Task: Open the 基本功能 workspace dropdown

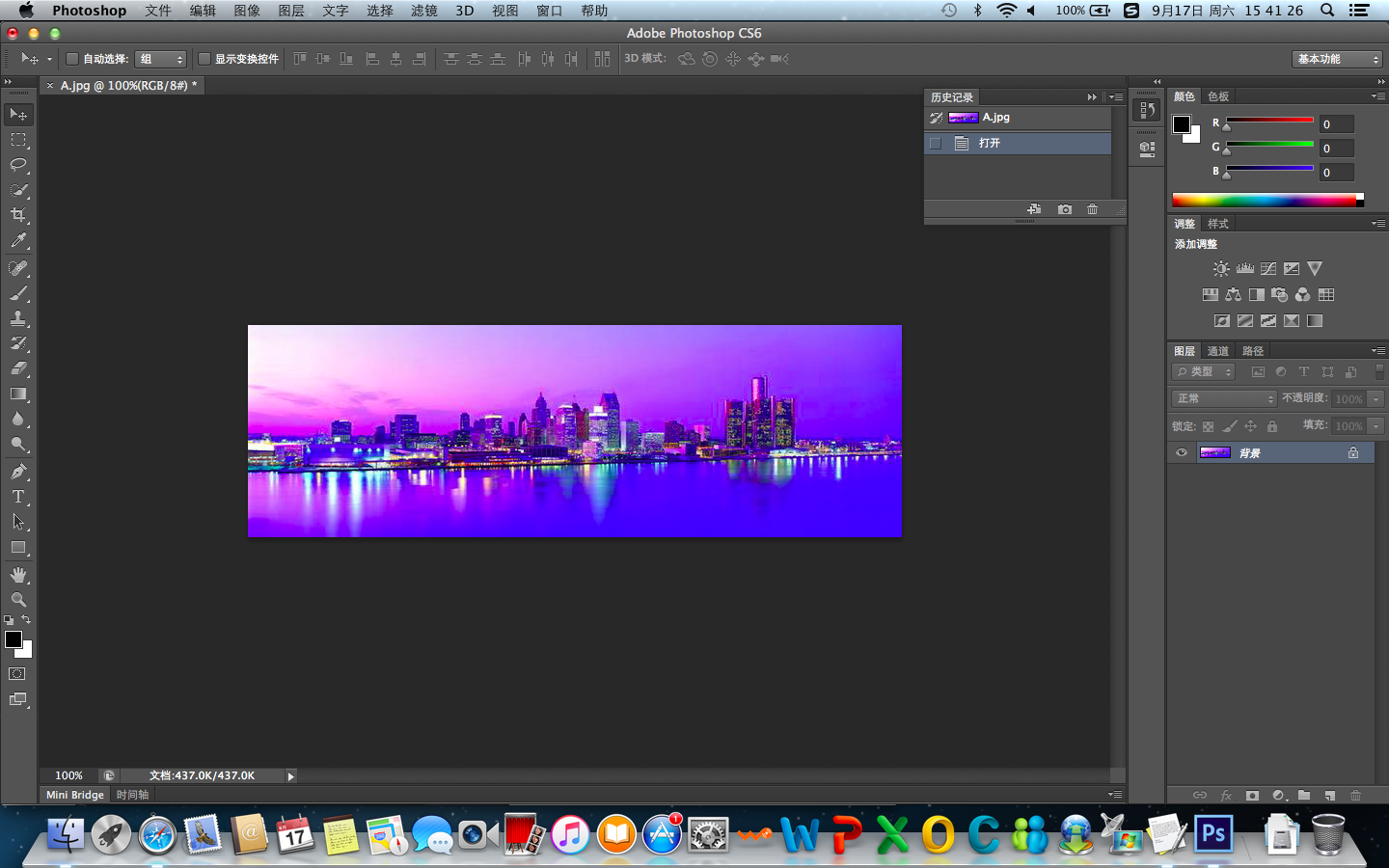Action: coord(1337,59)
